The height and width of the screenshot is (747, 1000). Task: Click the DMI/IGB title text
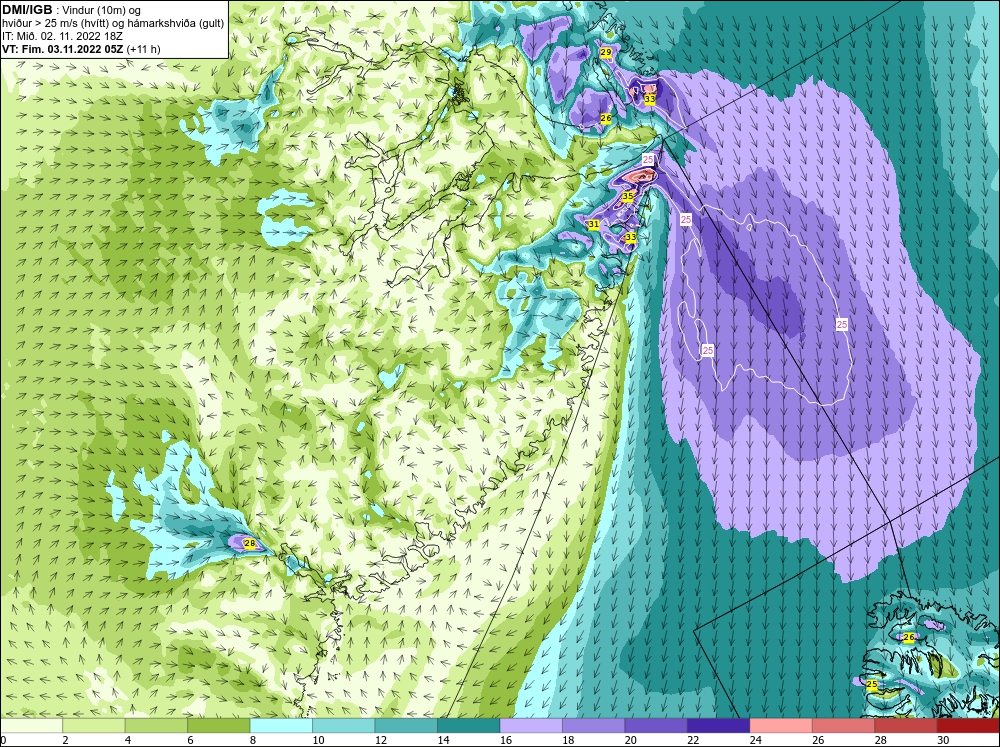(27, 10)
